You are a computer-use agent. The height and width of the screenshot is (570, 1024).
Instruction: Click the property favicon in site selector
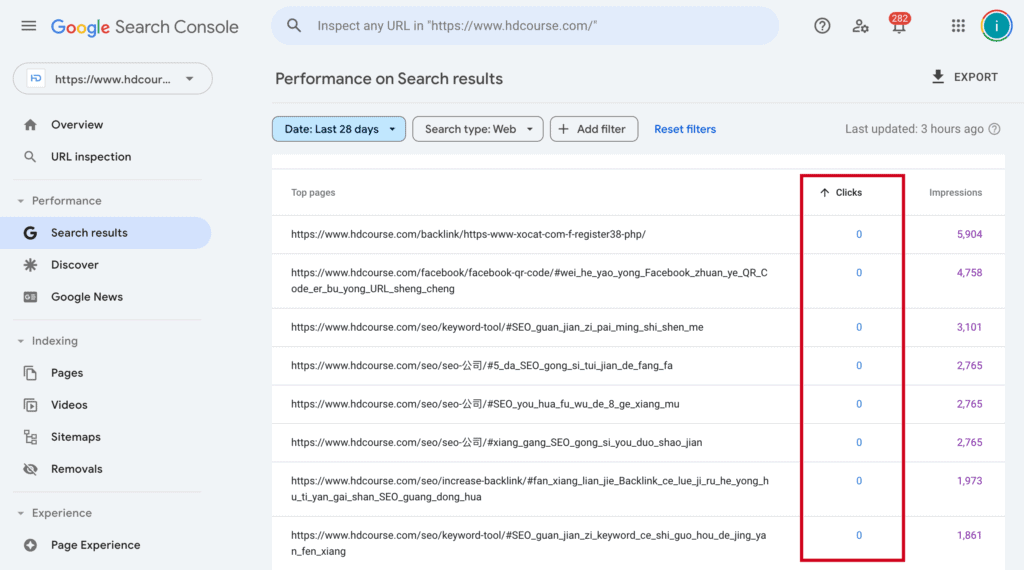[x=36, y=79]
